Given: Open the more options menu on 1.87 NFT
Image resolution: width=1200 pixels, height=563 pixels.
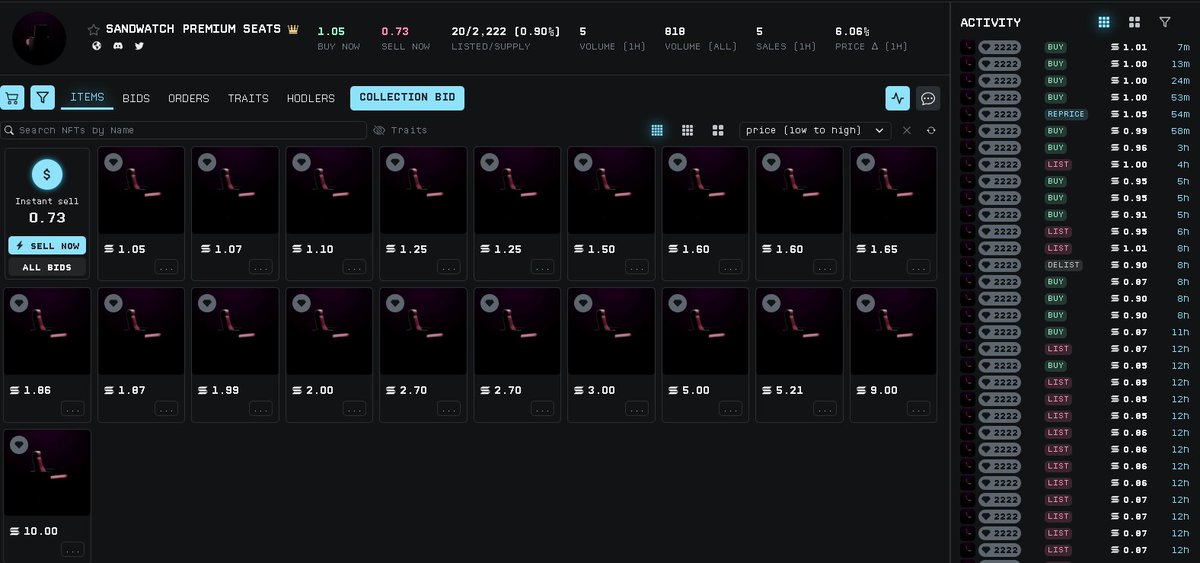Looking at the screenshot, I should pos(167,408).
